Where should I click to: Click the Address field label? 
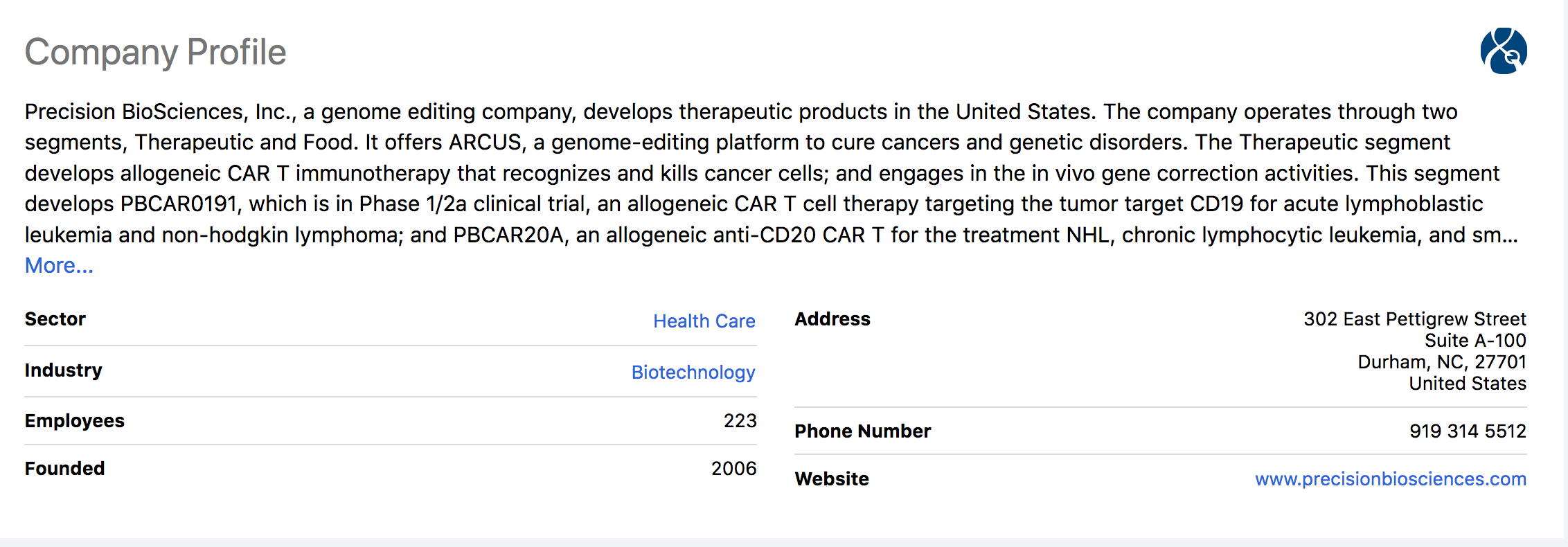point(832,319)
